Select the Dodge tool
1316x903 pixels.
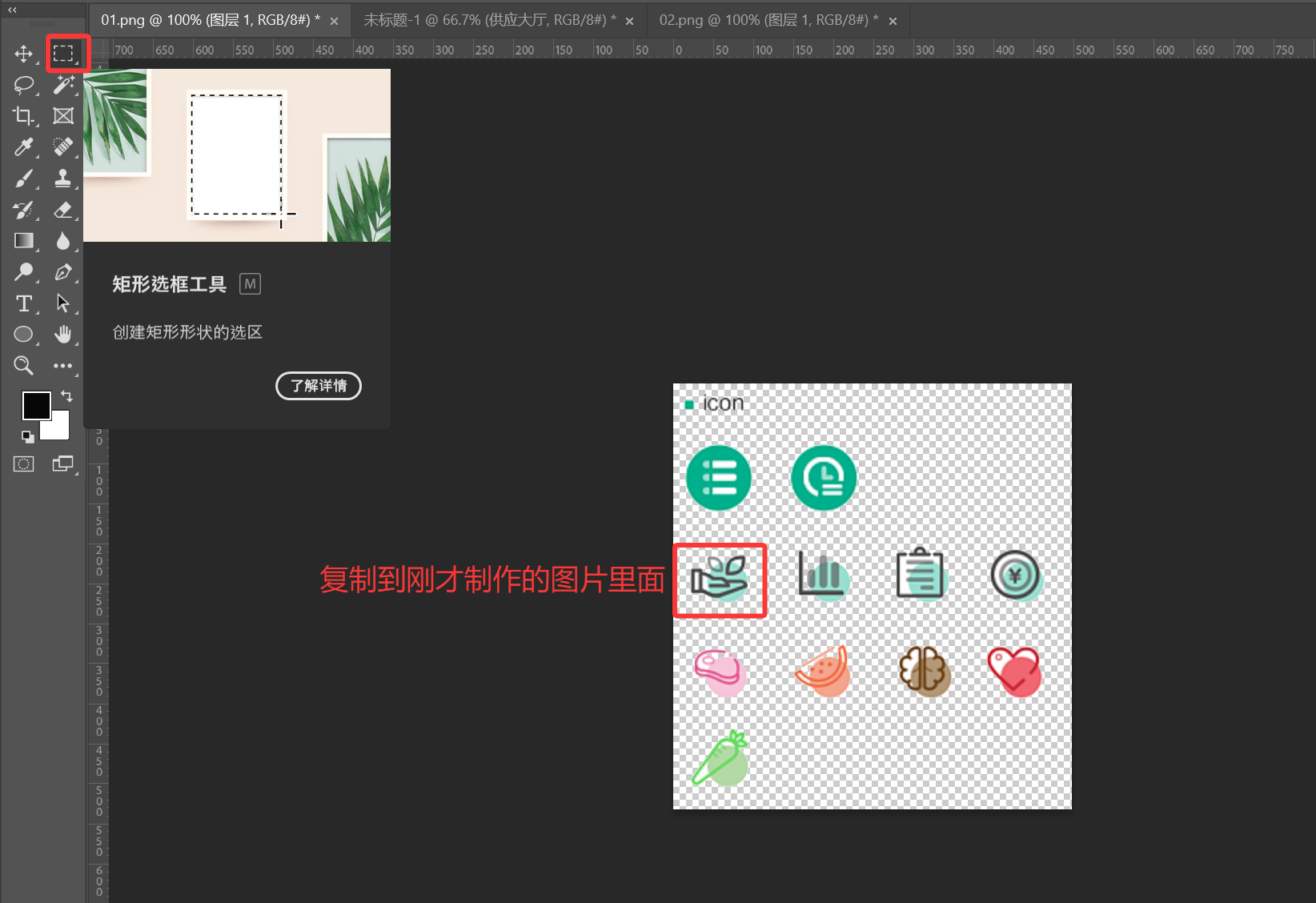pyautogui.click(x=23, y=272)
